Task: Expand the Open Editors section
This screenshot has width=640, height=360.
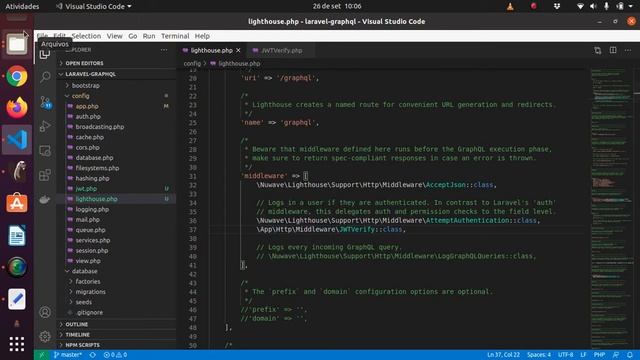Action: [x=116, y=63]
